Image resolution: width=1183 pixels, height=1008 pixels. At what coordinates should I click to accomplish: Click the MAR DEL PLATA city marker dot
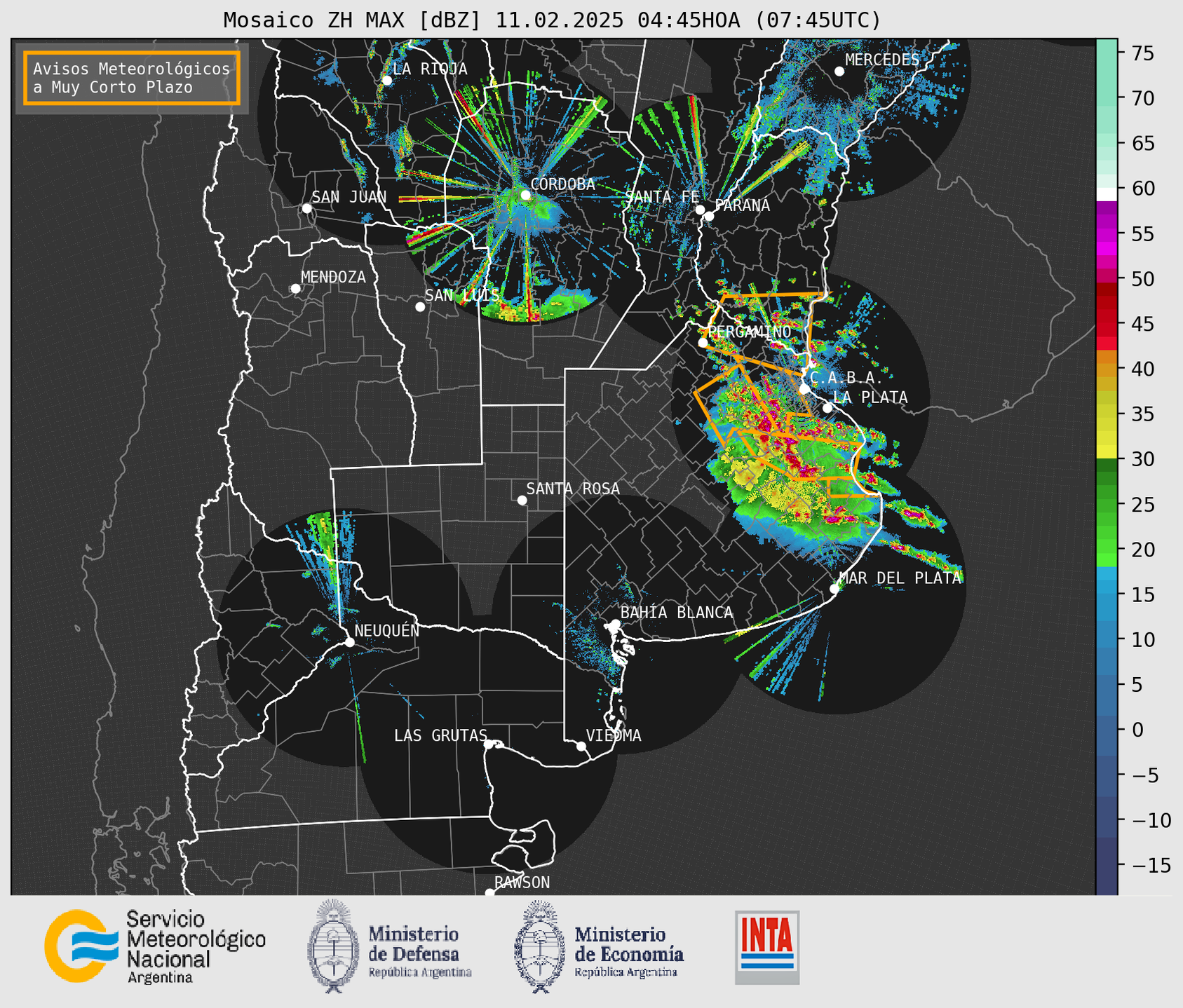click(834, 589)
